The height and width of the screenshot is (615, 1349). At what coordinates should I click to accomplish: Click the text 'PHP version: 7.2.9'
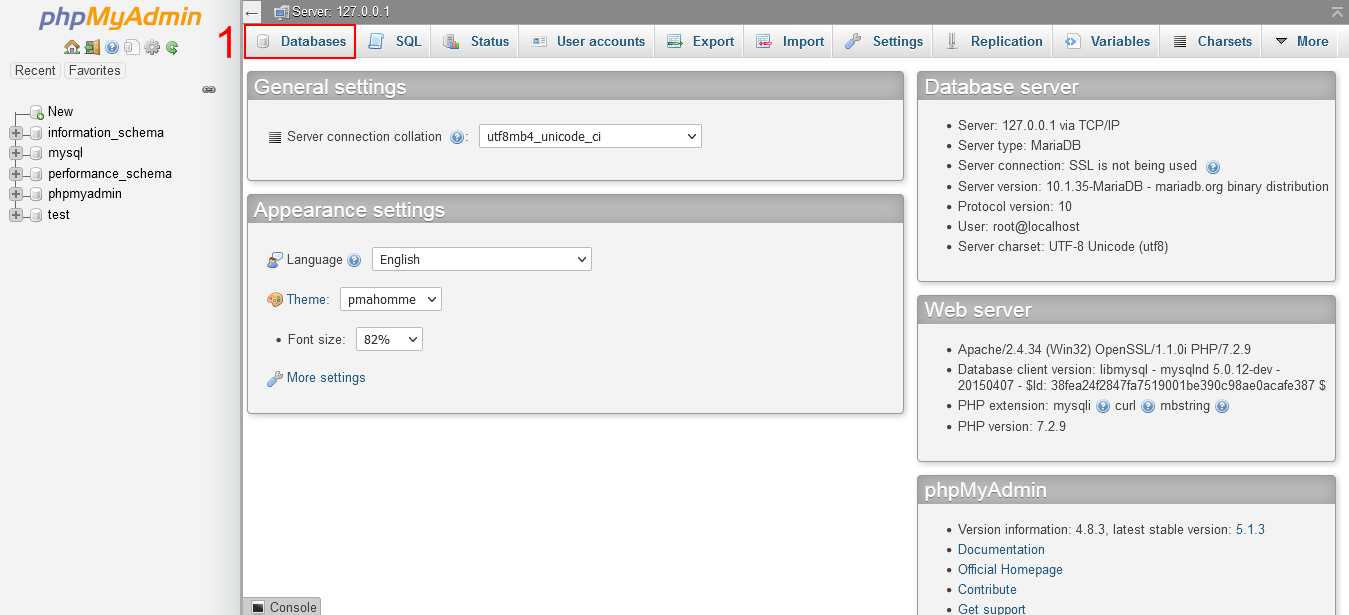(x=1012, y=427)
